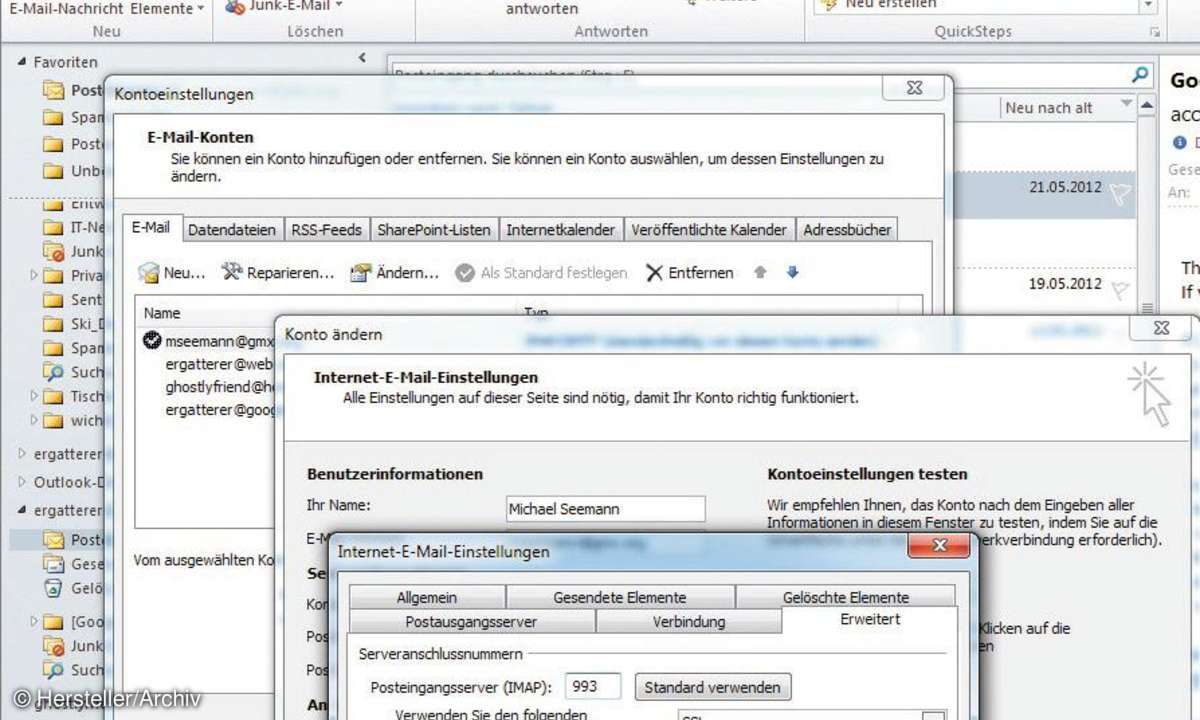
Task: Open the Such search folder below Spam
Action: 74,372
